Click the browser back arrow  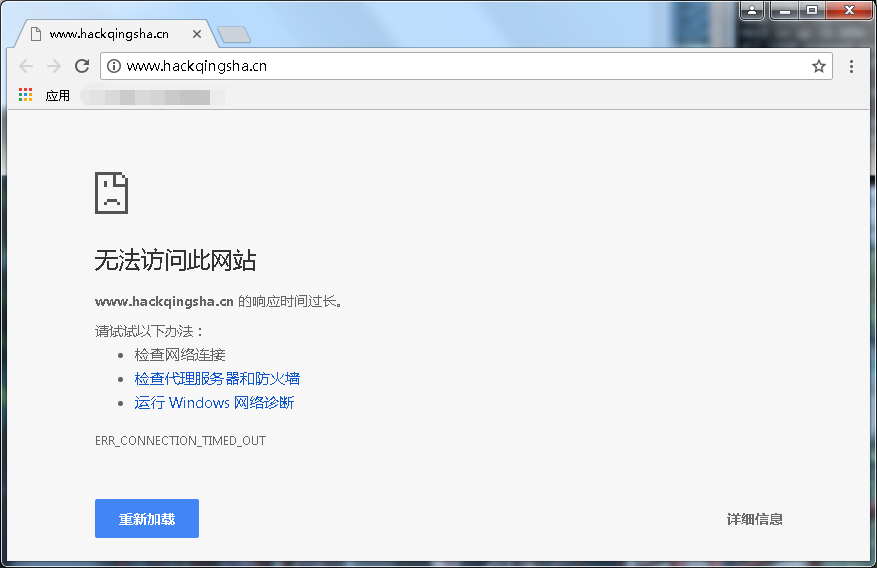26,66
